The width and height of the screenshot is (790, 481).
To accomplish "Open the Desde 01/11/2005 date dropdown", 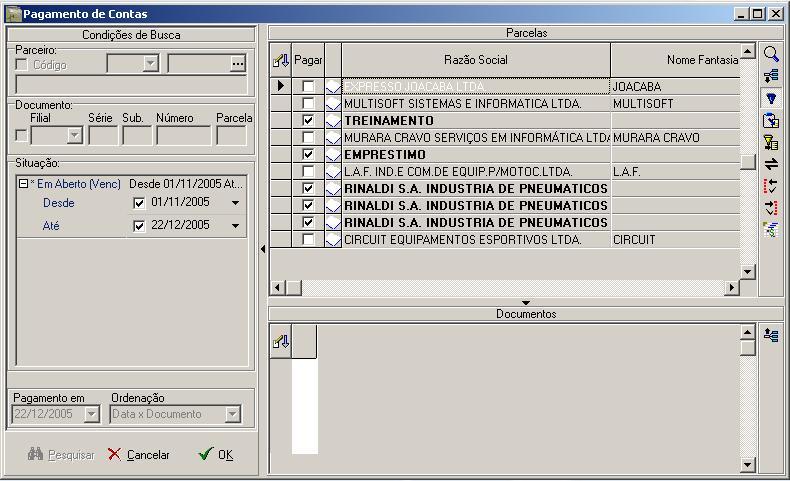I will pos(235,203).
